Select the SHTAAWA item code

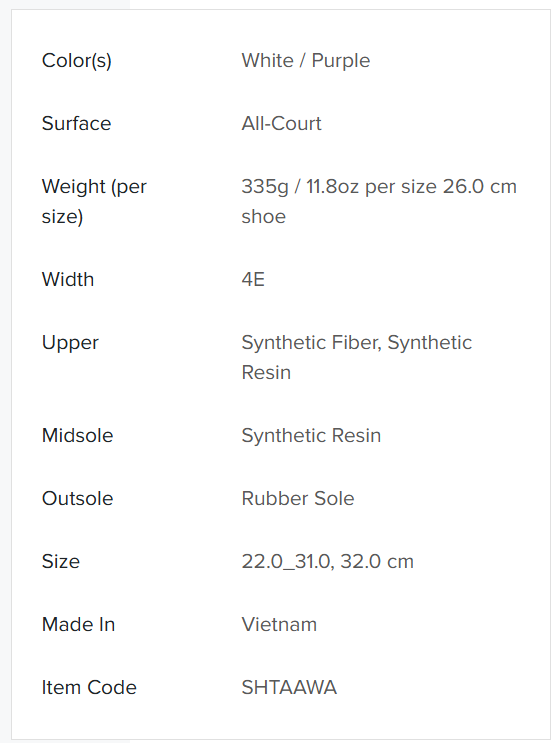click(x=289, y=687)
